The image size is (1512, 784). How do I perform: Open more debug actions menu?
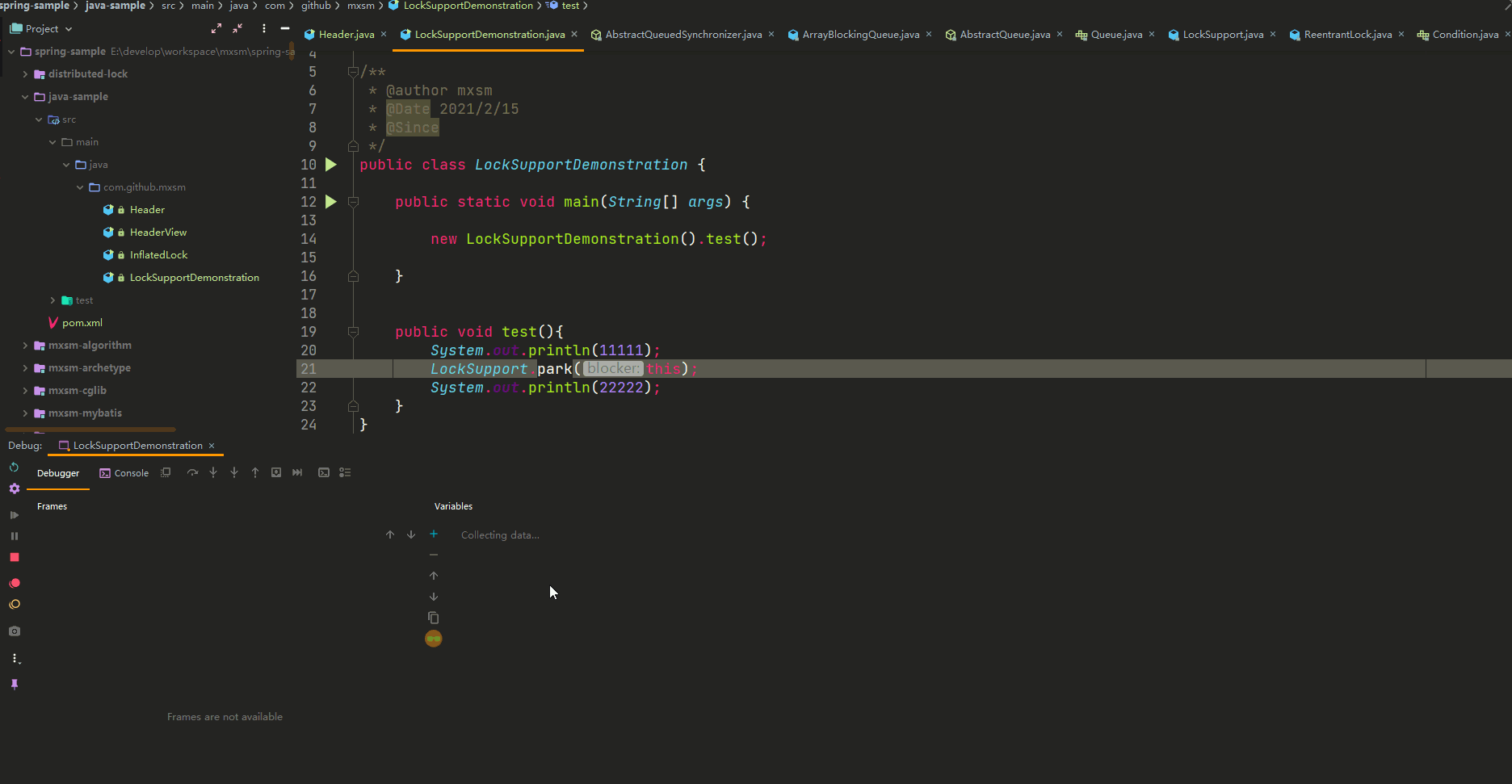point(15,659)
